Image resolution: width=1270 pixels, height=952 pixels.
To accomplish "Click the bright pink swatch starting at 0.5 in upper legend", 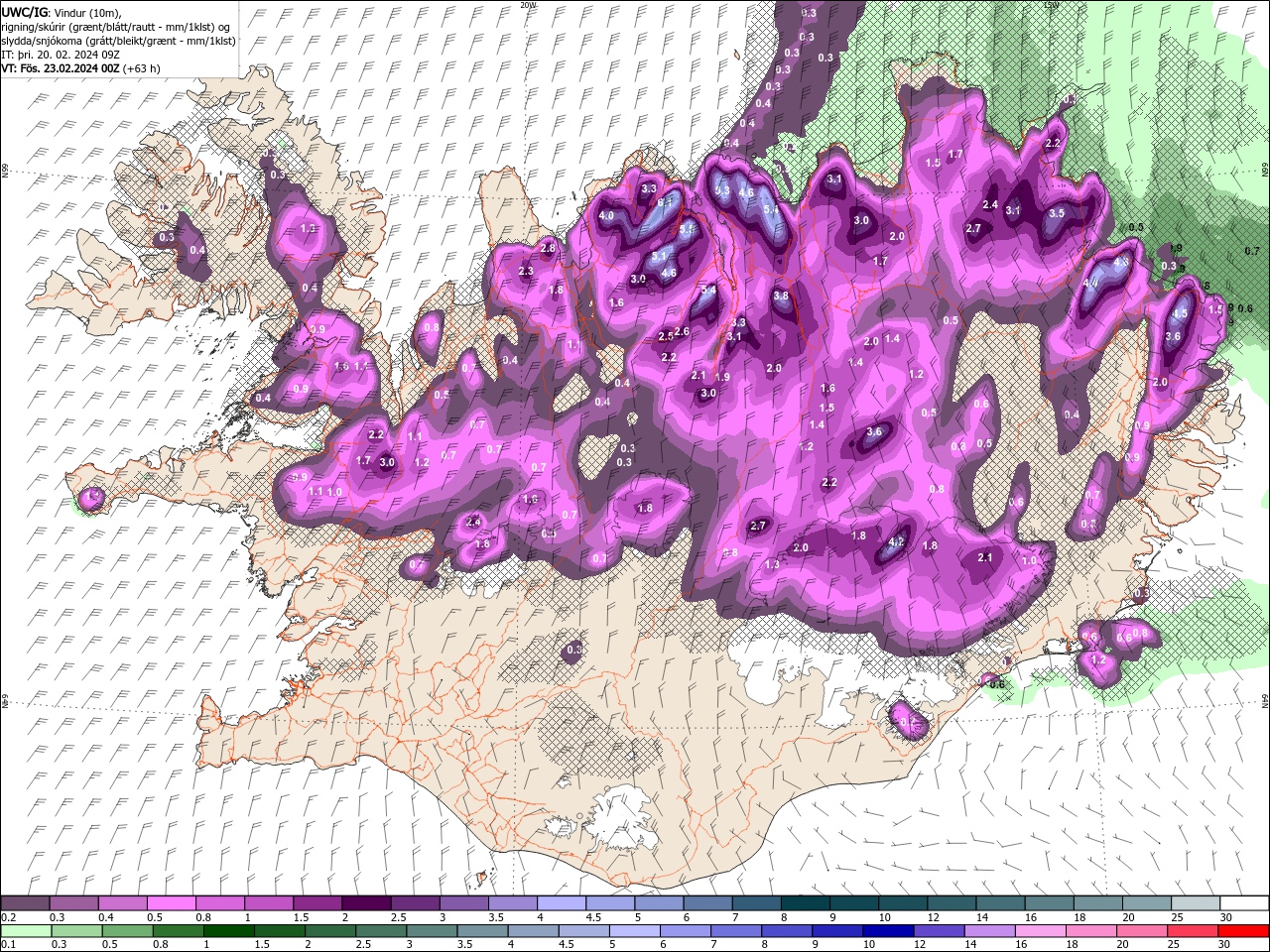I will click(x=171, y=903).
